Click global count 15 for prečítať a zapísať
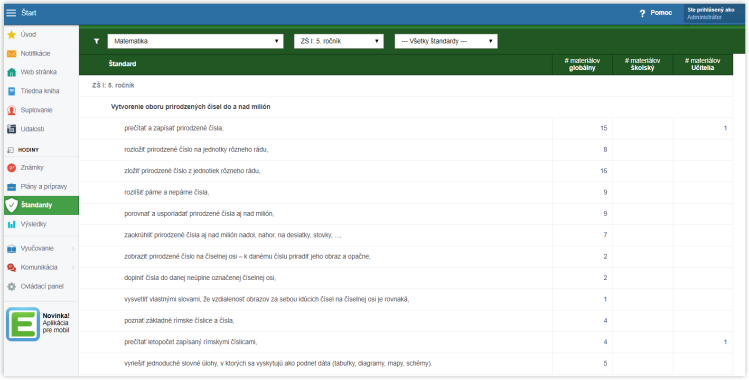This screenshot has width=749, height=380. tap(604, 128)
